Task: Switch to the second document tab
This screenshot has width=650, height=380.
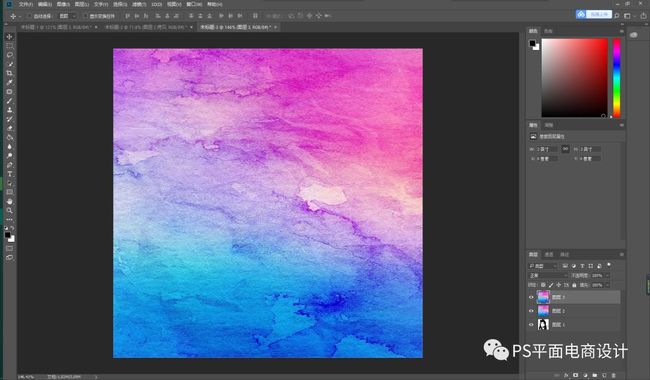Action: 148,27
